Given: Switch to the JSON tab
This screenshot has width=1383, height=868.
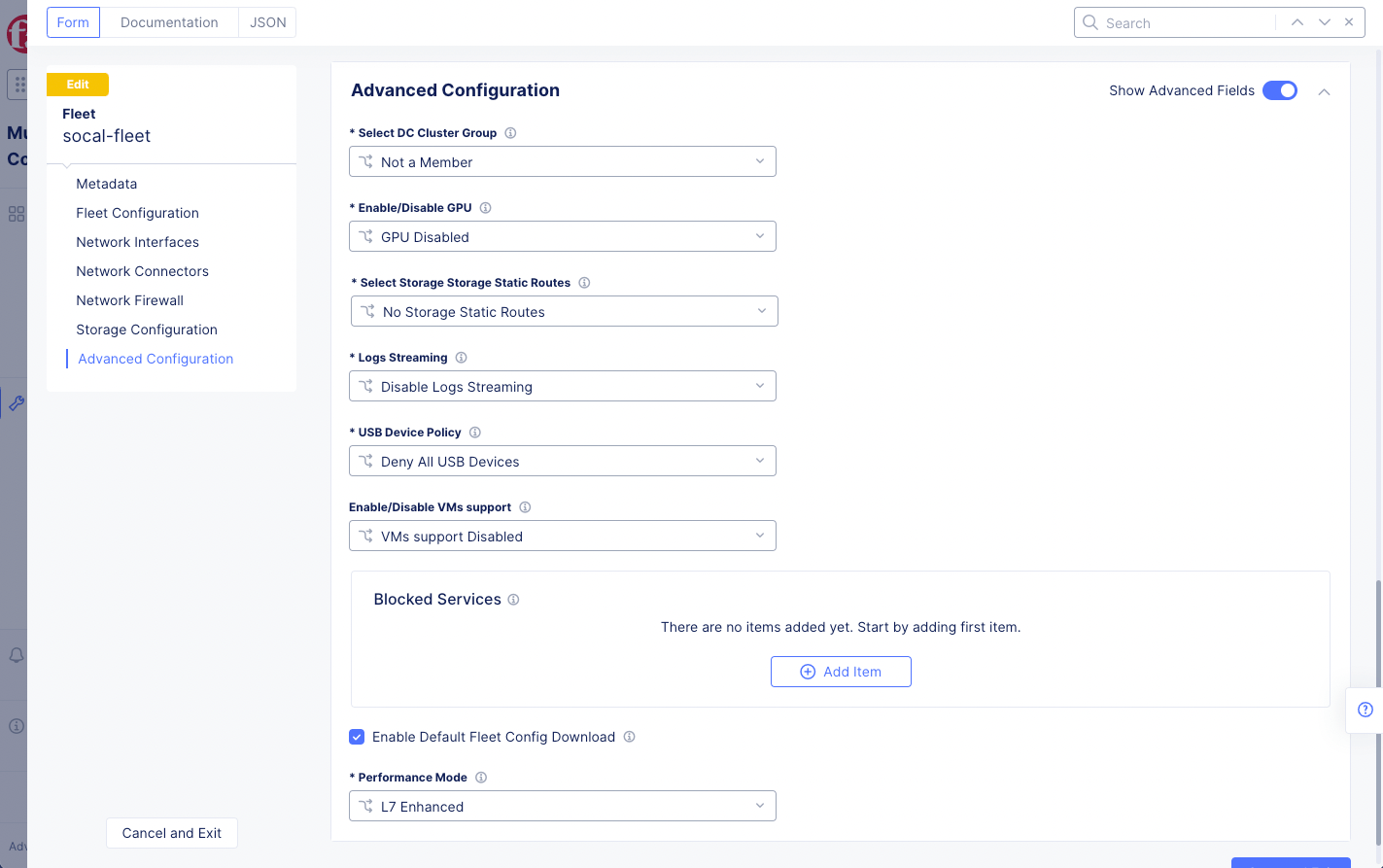Looking at the screenshot, I should point(267,21).
